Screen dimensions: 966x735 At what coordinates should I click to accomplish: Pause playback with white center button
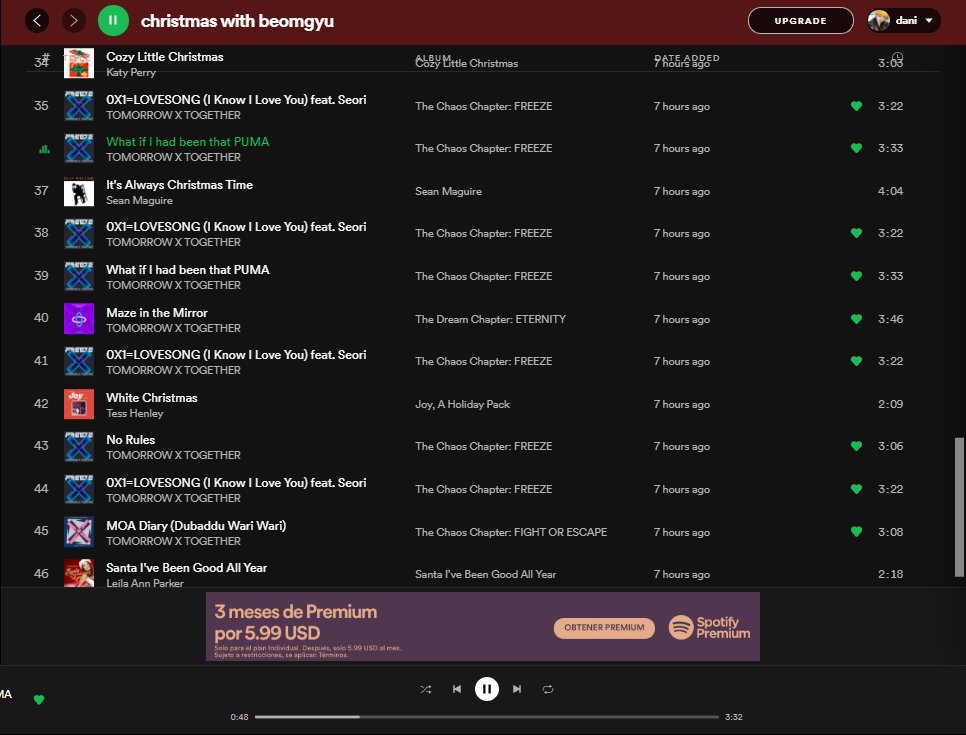tap(487, 689)
